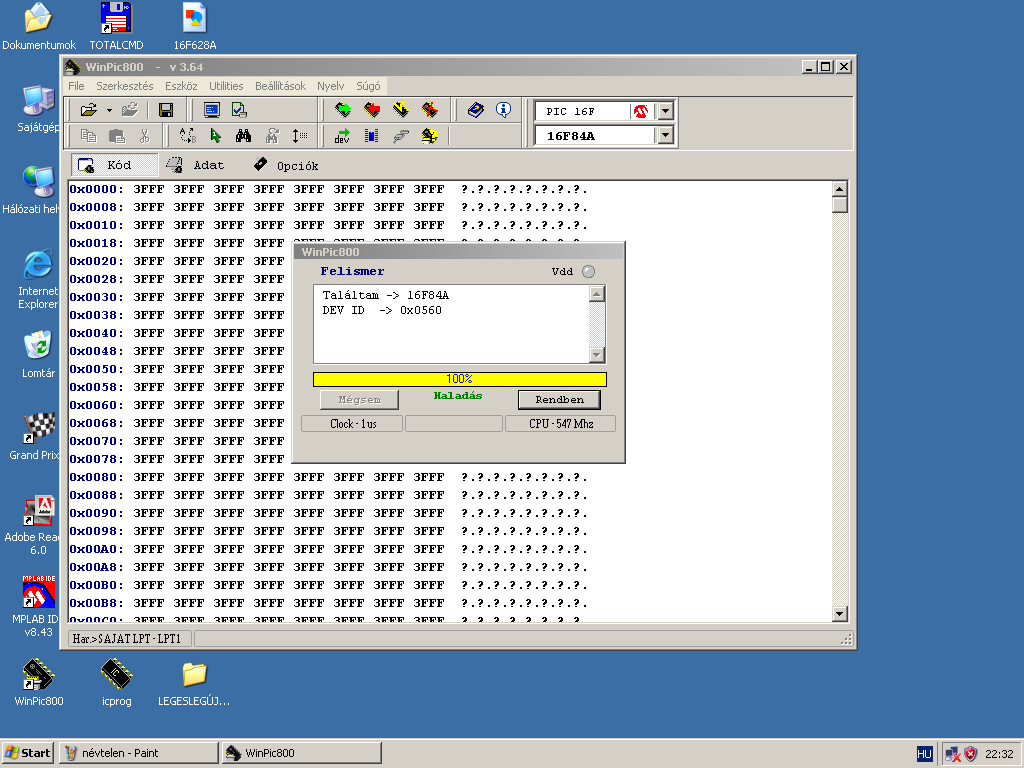Click the Rendben button
The height and width of the screenshot is (768, 1024).
(x=559, y=400)
